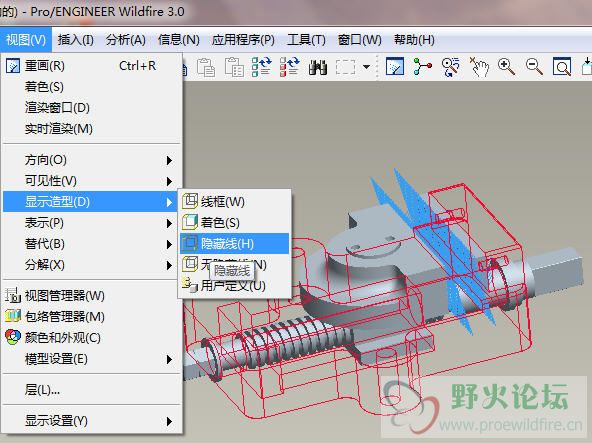Click the redraw icon beside 重画(R)
Image resolution: width=592 pixels, height=443 pixels.
tap(13, 66)
